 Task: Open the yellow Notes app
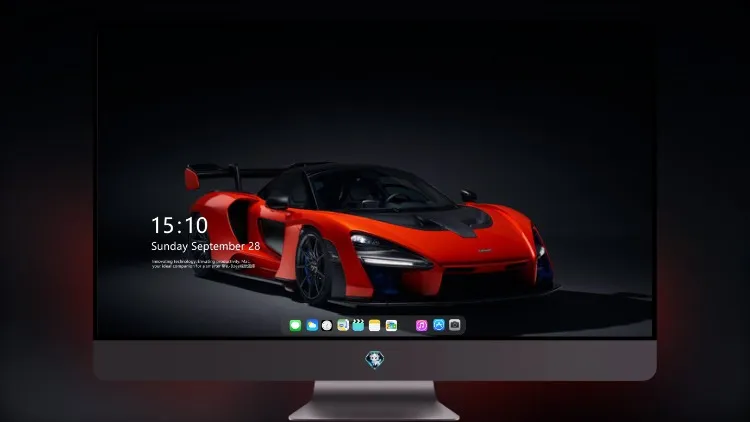375,325
